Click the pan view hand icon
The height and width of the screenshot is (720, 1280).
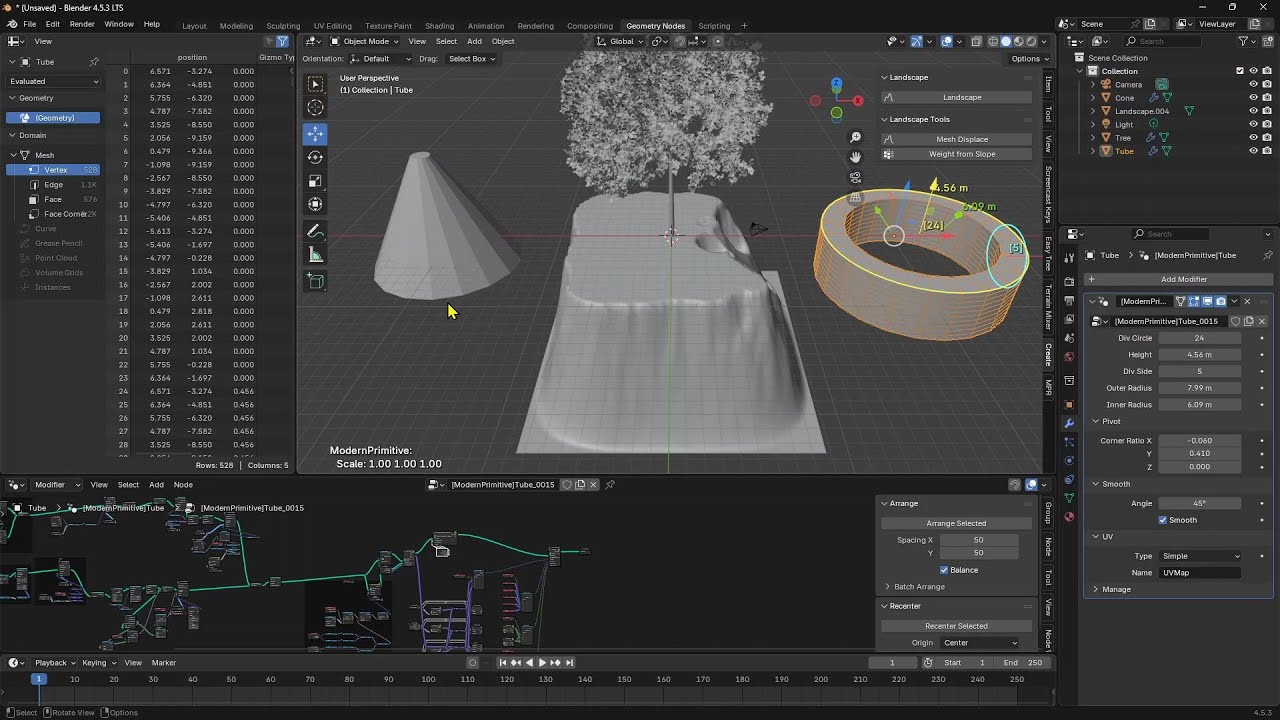point(855,157)
